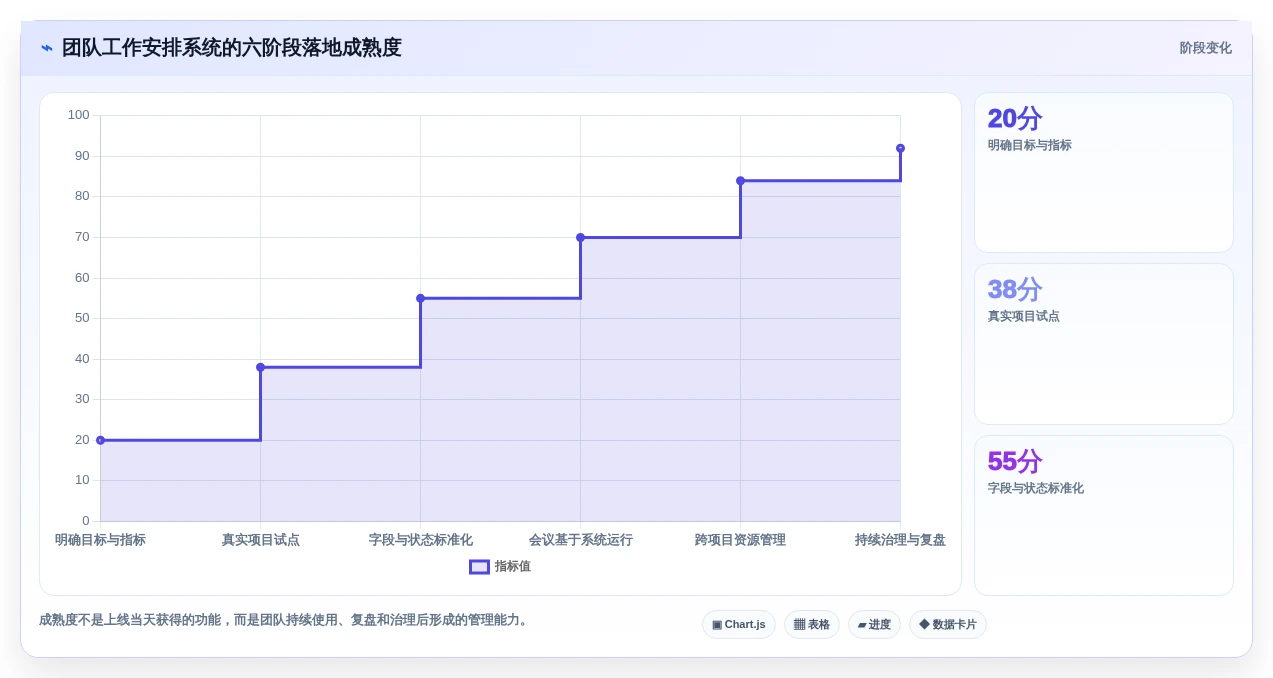Click the data point at 真实项目试点 (38)

click(260, 367)
